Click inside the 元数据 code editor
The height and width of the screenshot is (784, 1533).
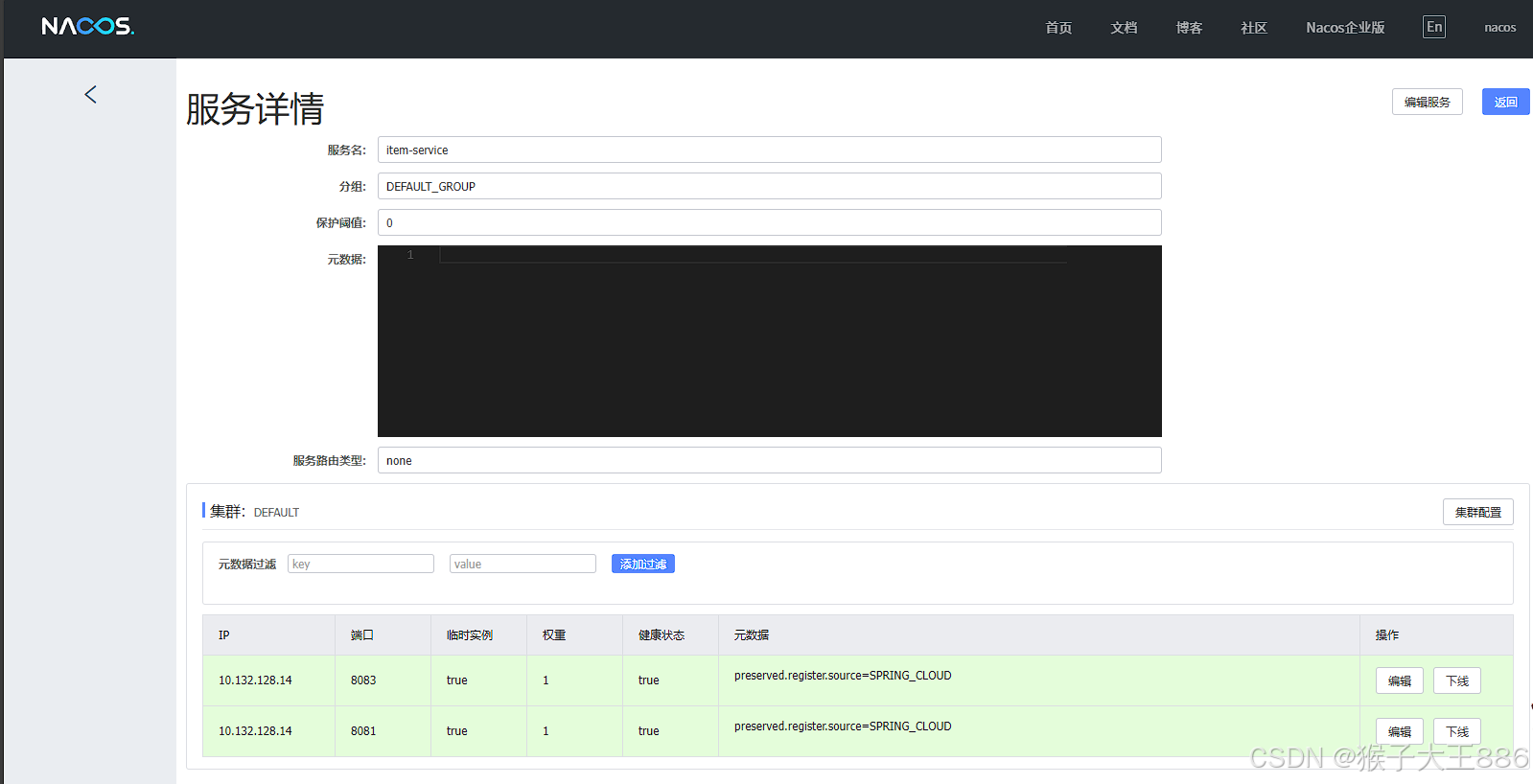pyautogui.click(x=770, y=341)
